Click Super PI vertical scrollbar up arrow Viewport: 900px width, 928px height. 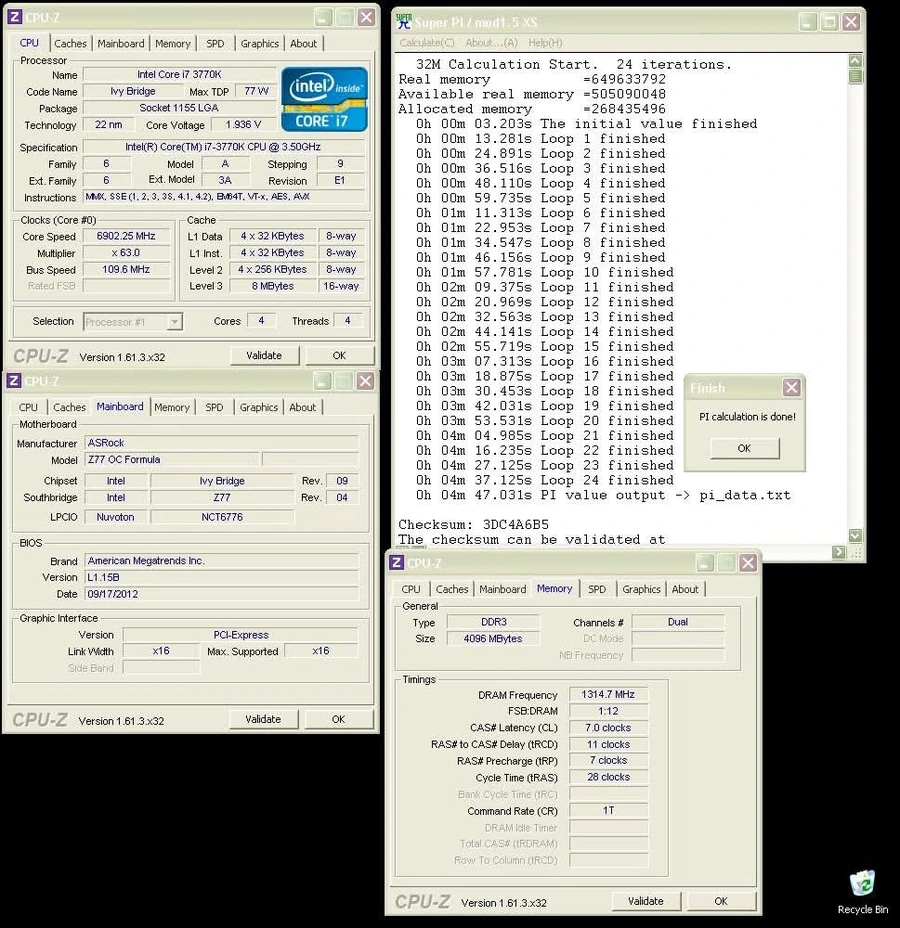[855, 60]
